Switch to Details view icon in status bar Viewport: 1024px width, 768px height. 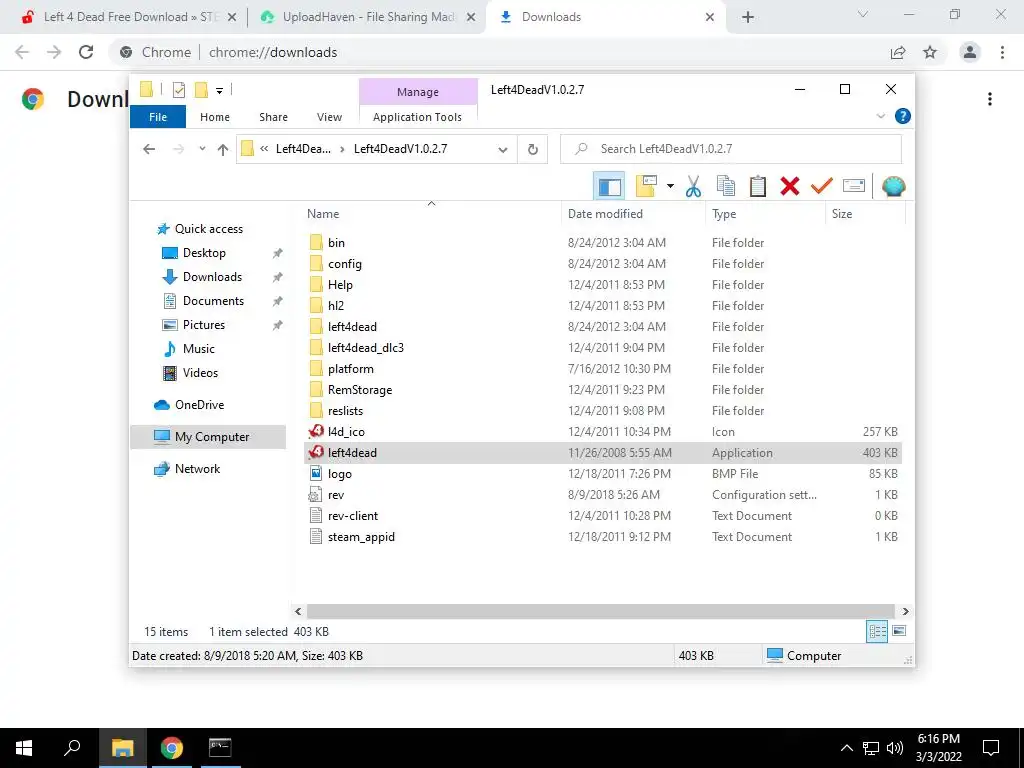coord(877,631)
